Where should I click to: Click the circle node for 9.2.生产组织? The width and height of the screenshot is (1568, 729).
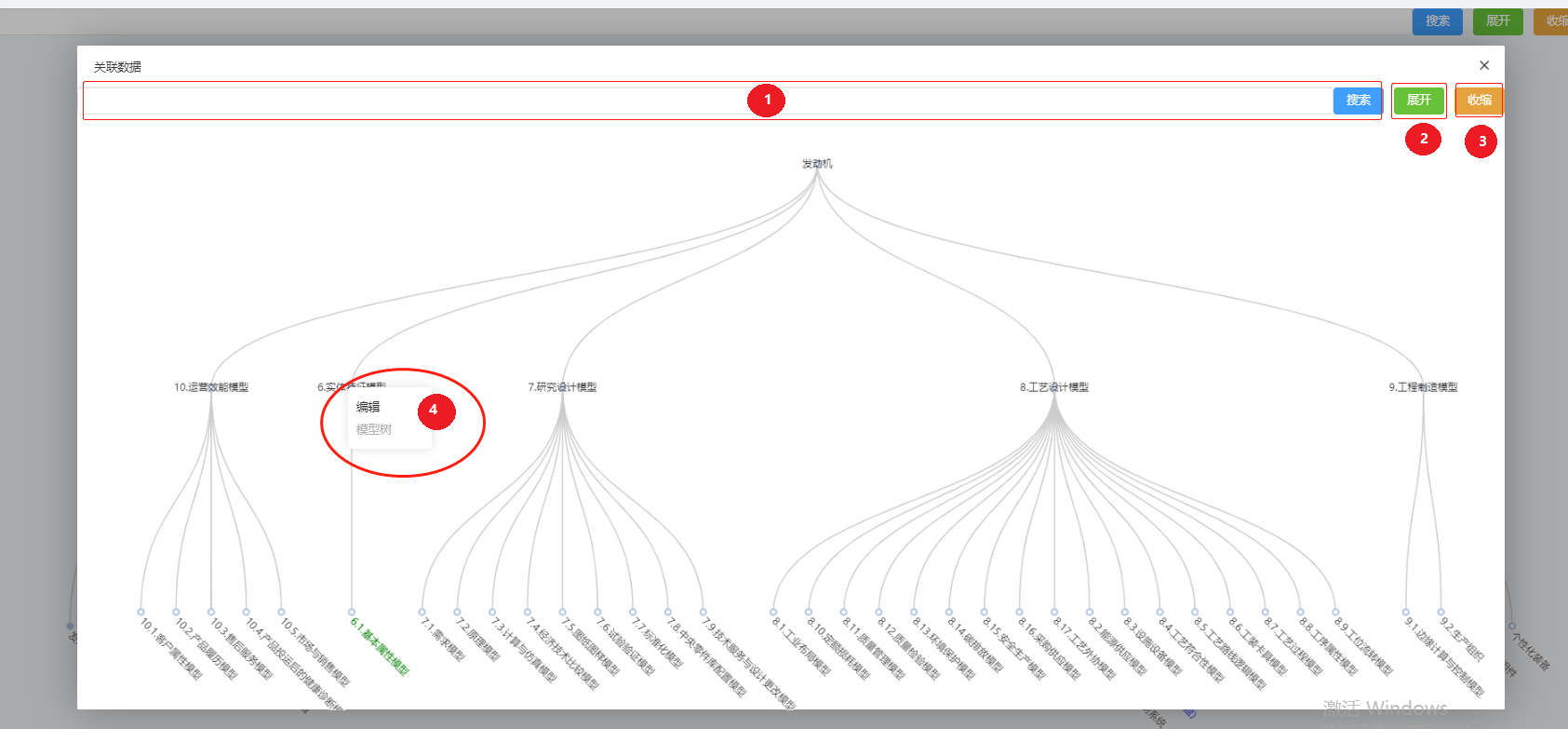(1441, 613)
